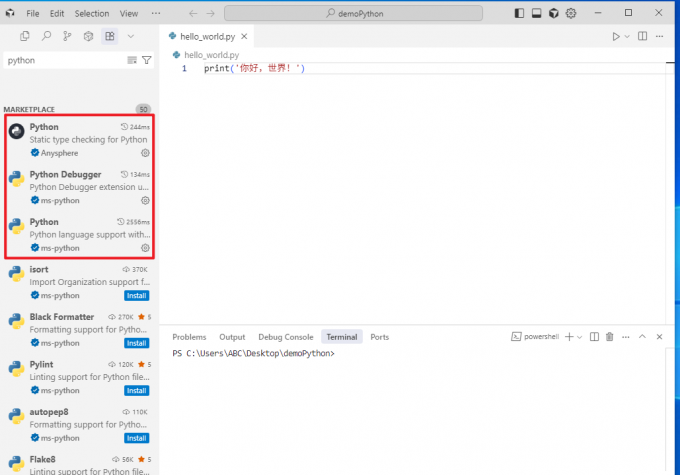
Task: Open editor more actions ellipsis
Action: [659, 36]
